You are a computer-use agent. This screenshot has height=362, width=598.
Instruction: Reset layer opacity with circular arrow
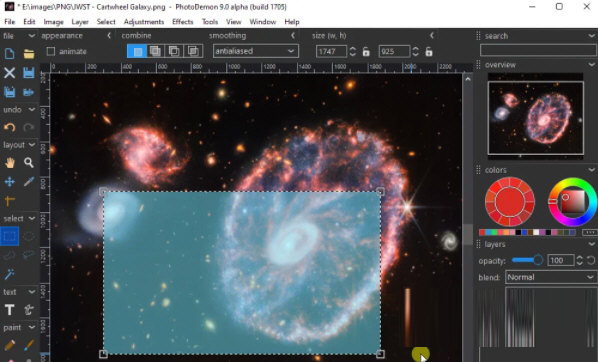tap(591, 261)
